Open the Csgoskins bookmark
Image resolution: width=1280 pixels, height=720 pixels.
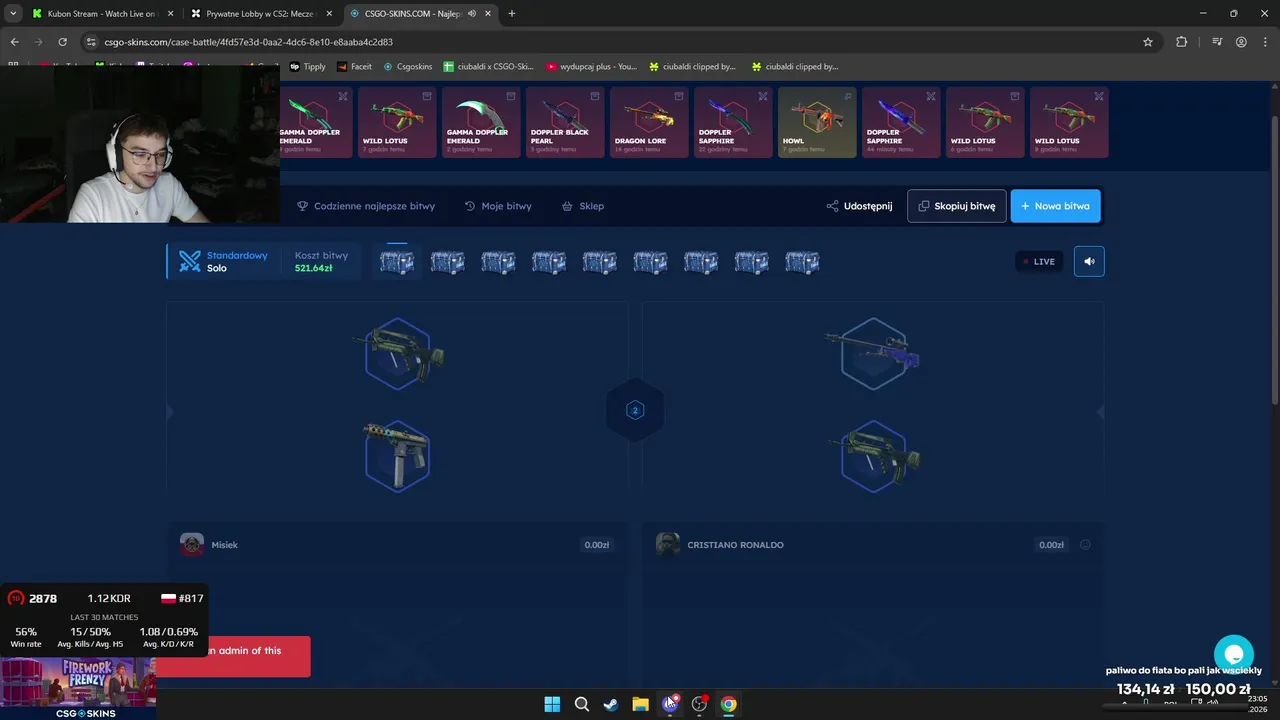click(408, 67)
